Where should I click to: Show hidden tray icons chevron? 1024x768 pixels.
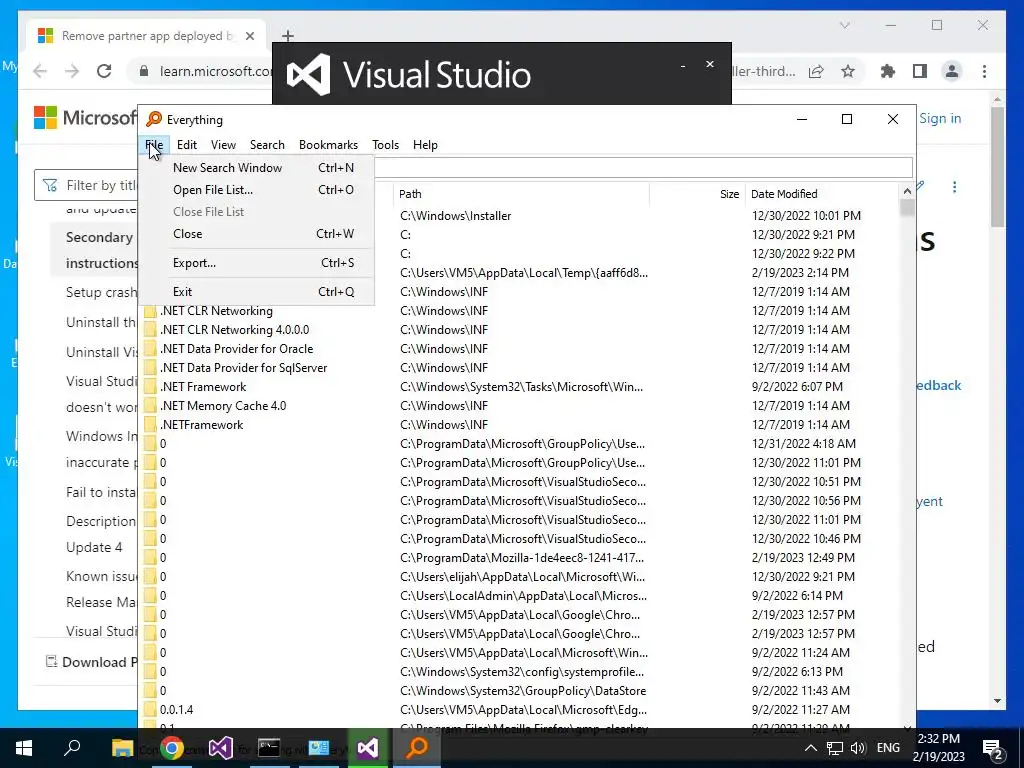click(810, 748)
